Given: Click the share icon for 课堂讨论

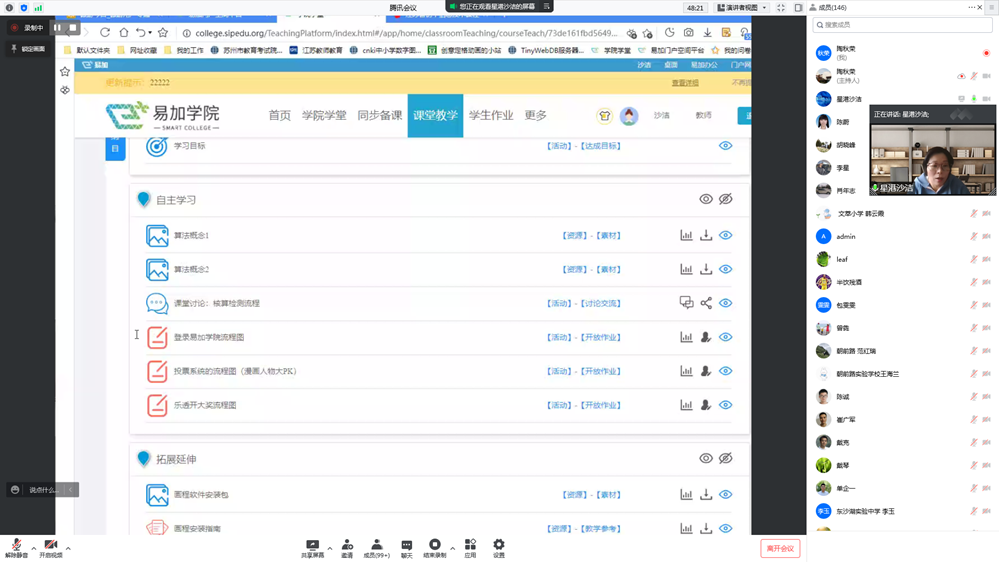Looking at the screenshot, I should click(x=706, y=303).
